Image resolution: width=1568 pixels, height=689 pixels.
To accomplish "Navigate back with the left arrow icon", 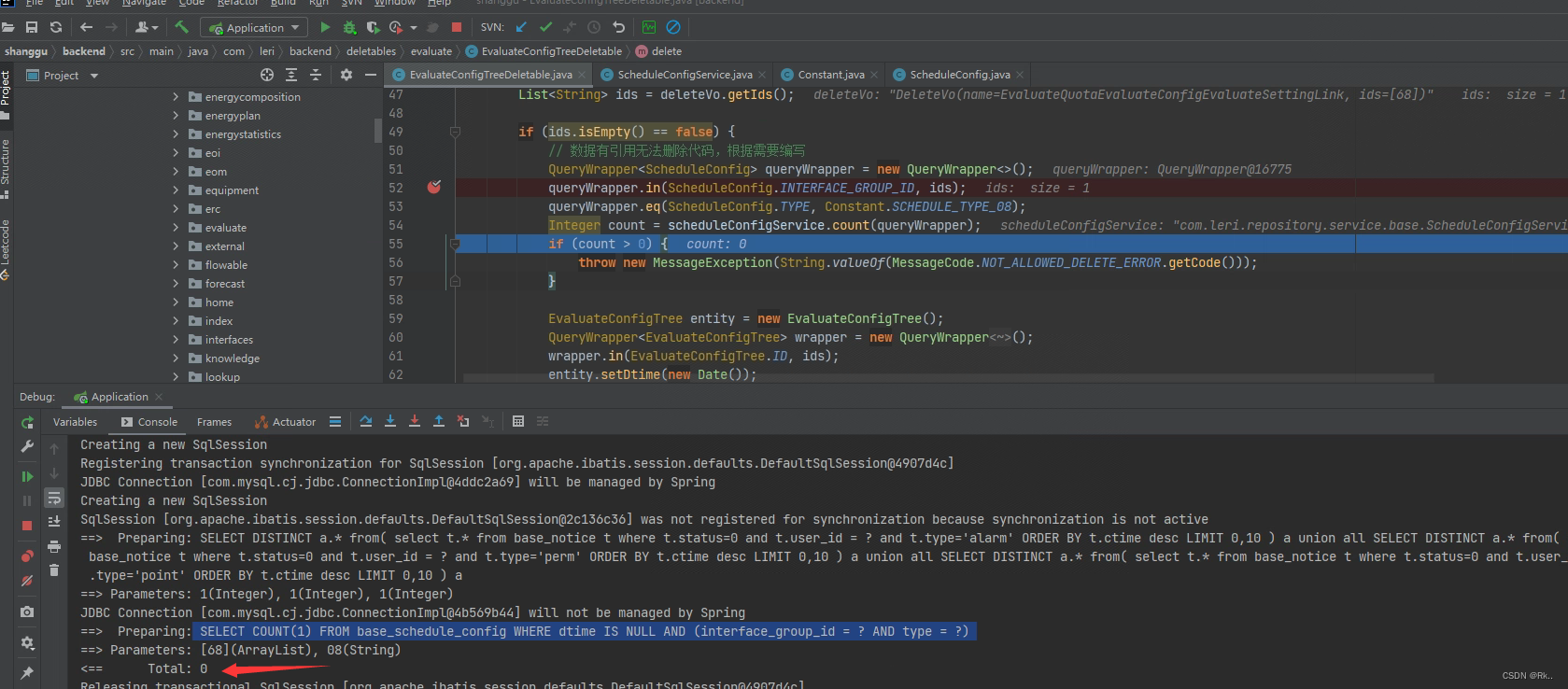I will click(x=87, y=27).
